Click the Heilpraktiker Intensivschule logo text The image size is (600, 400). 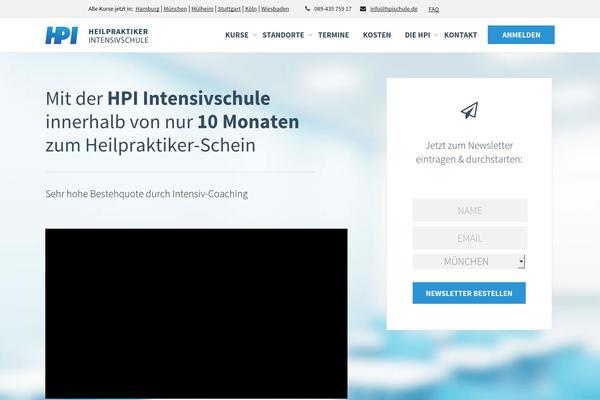pyautogui.click(x=118, y=36)
